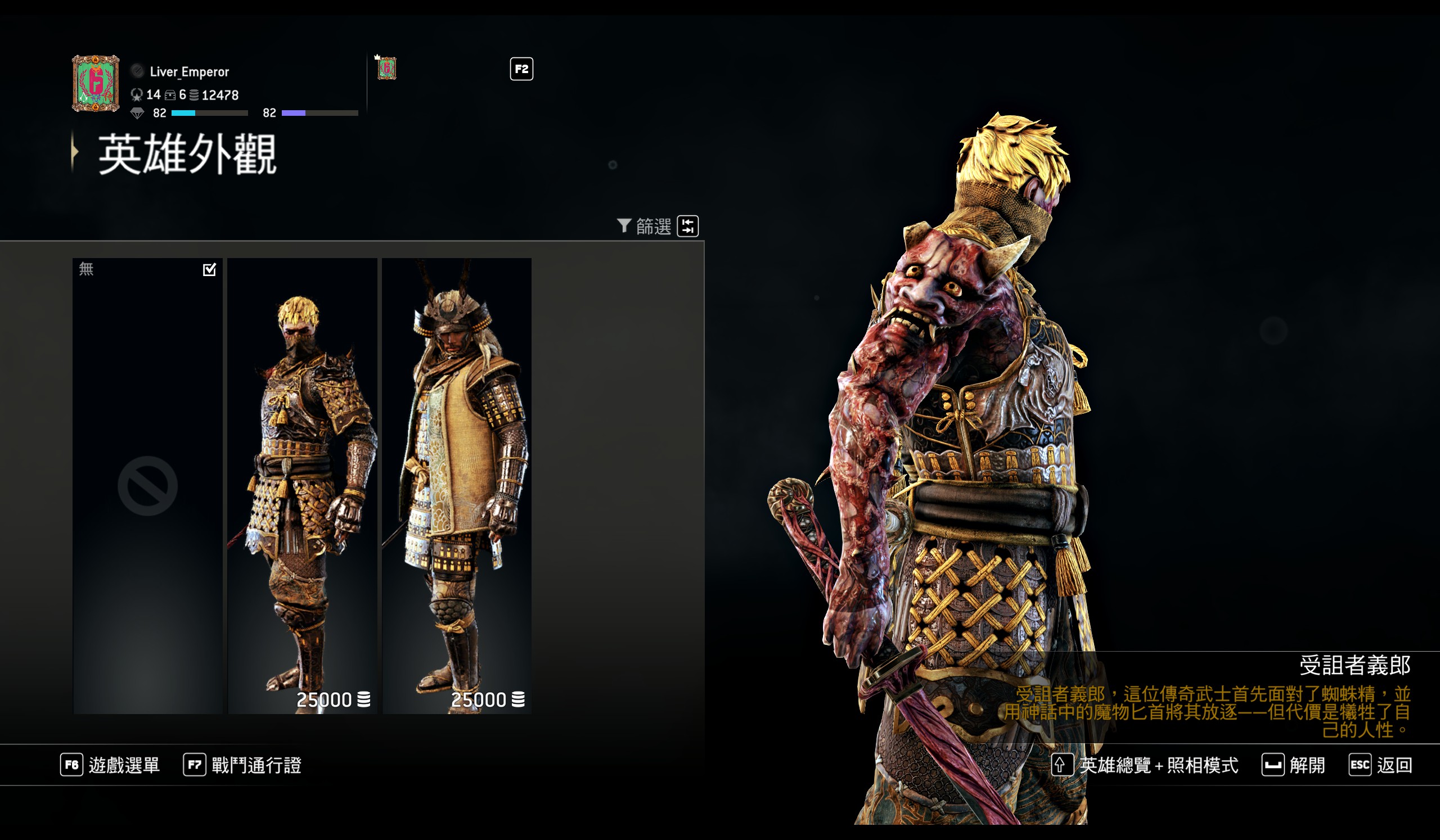Viewport: 1440px width, 840px height.
Task: Toggle the filter tab-key switch icon
Action: coord(687,226)
